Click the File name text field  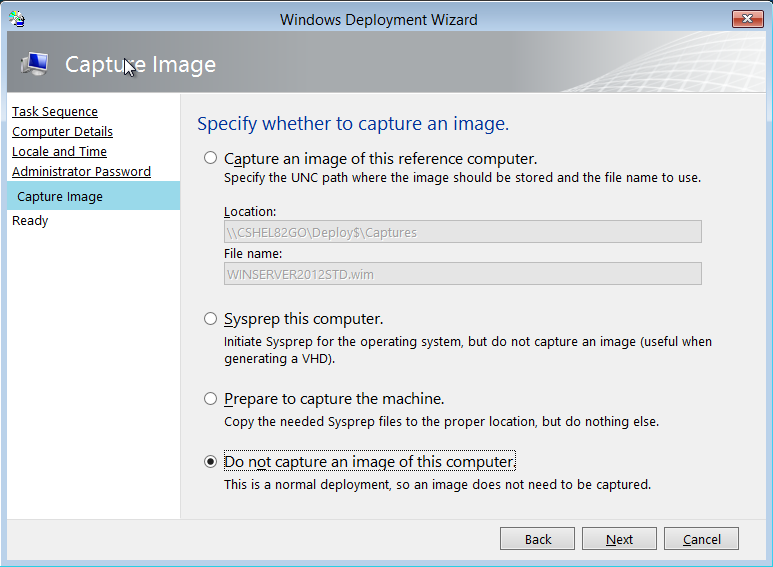point(462,273)
